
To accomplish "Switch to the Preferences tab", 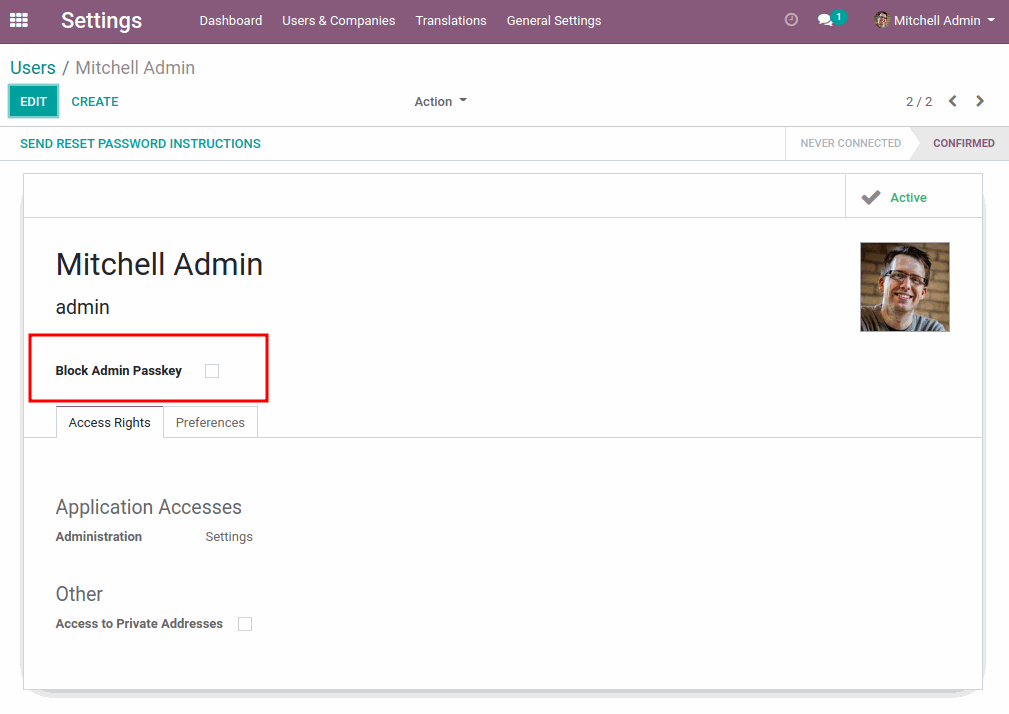I will point(210,423).
